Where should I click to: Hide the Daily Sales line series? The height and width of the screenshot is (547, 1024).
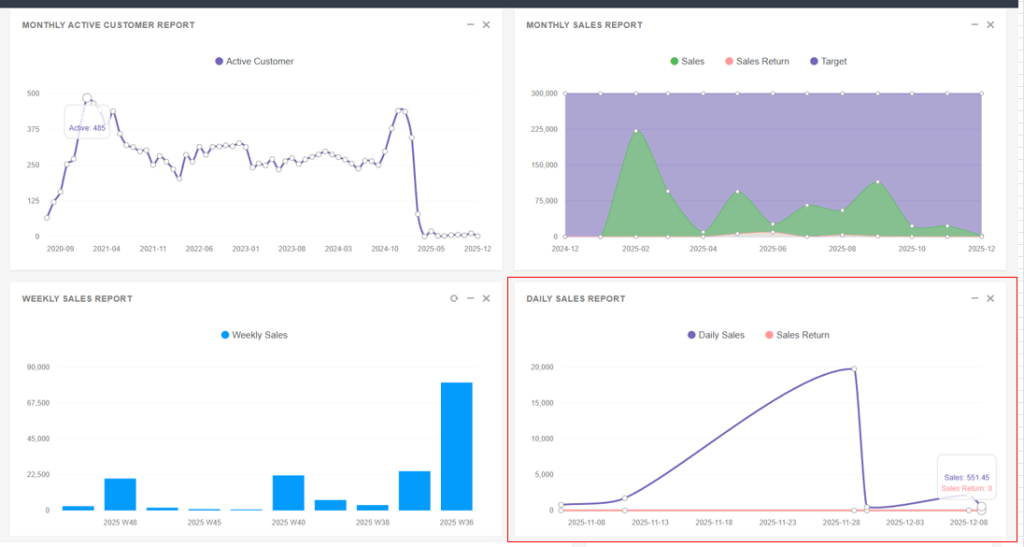tap(715, 335)
